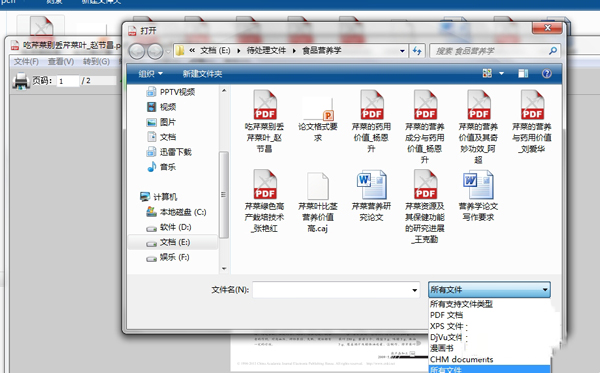
Task: Collapse the file type dropdown 所有文件
Action: tap(545, 290)
